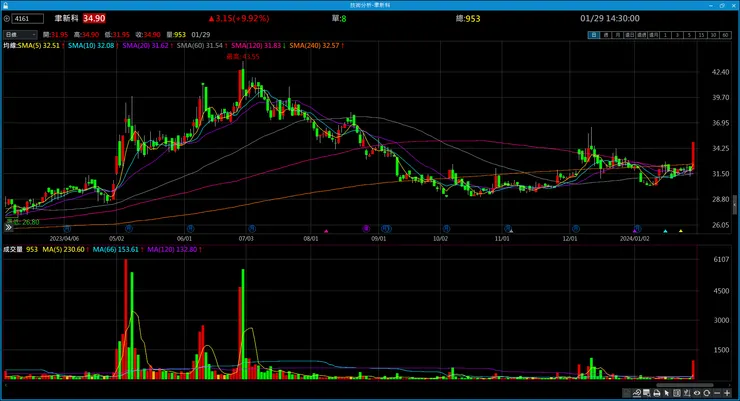The height and width of the screenshot is (401, 740).
Task: Select the 還日 adjusted daily tab
Action: [x=630, y=35]
